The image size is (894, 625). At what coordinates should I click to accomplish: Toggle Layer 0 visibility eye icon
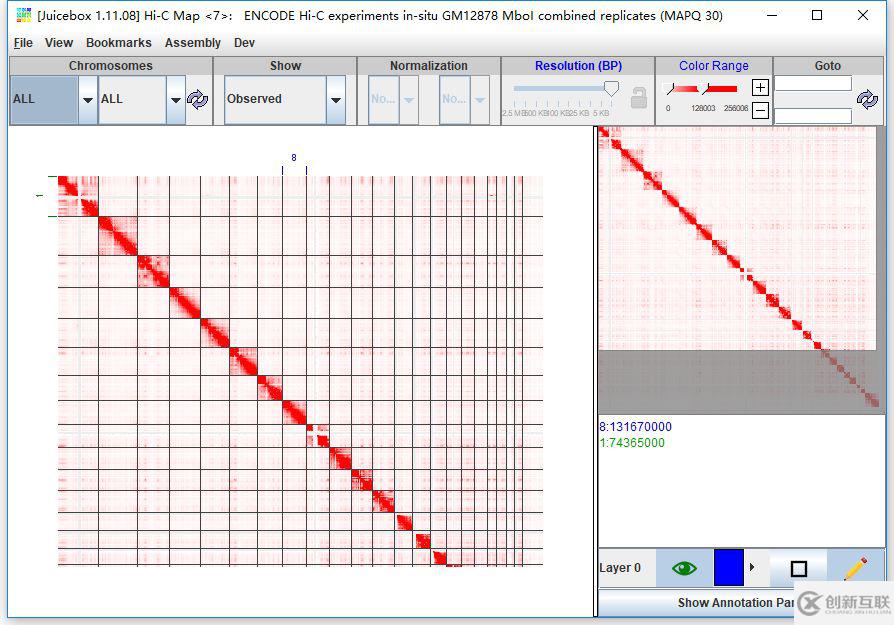(684, 568)
